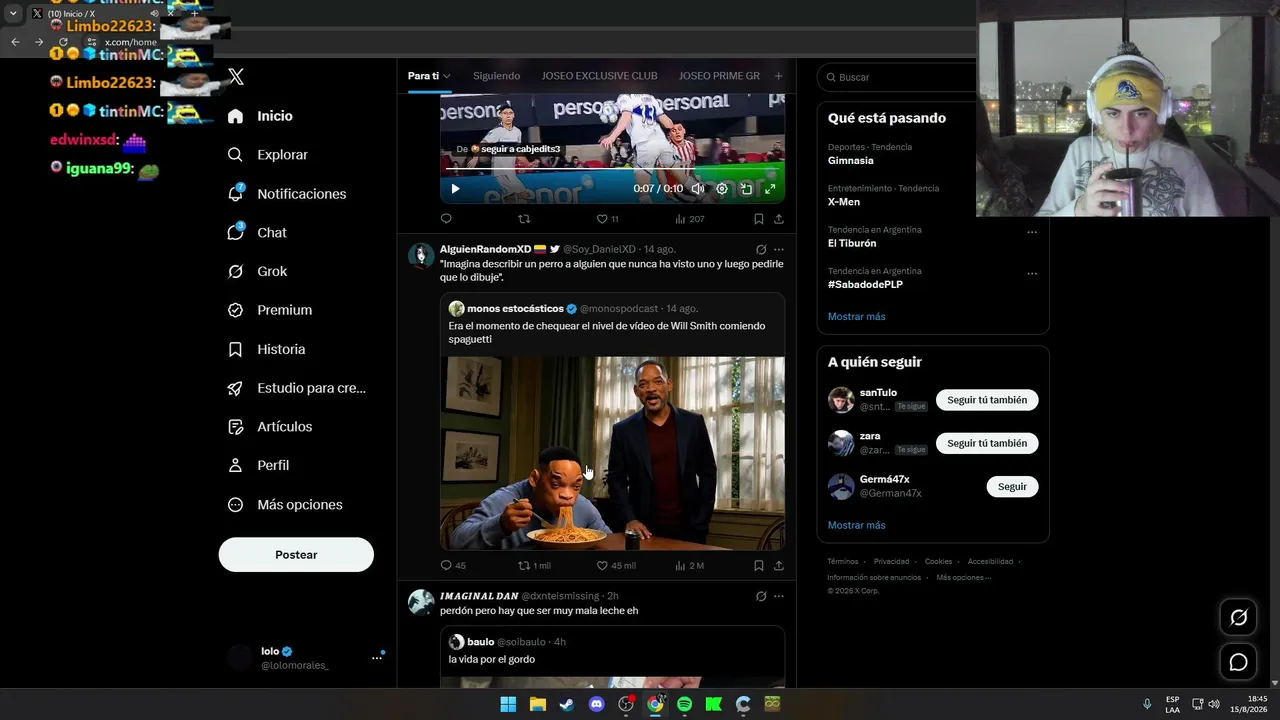
Task: Go to Inicio home in sidebar
Action: tap(260, 116)
